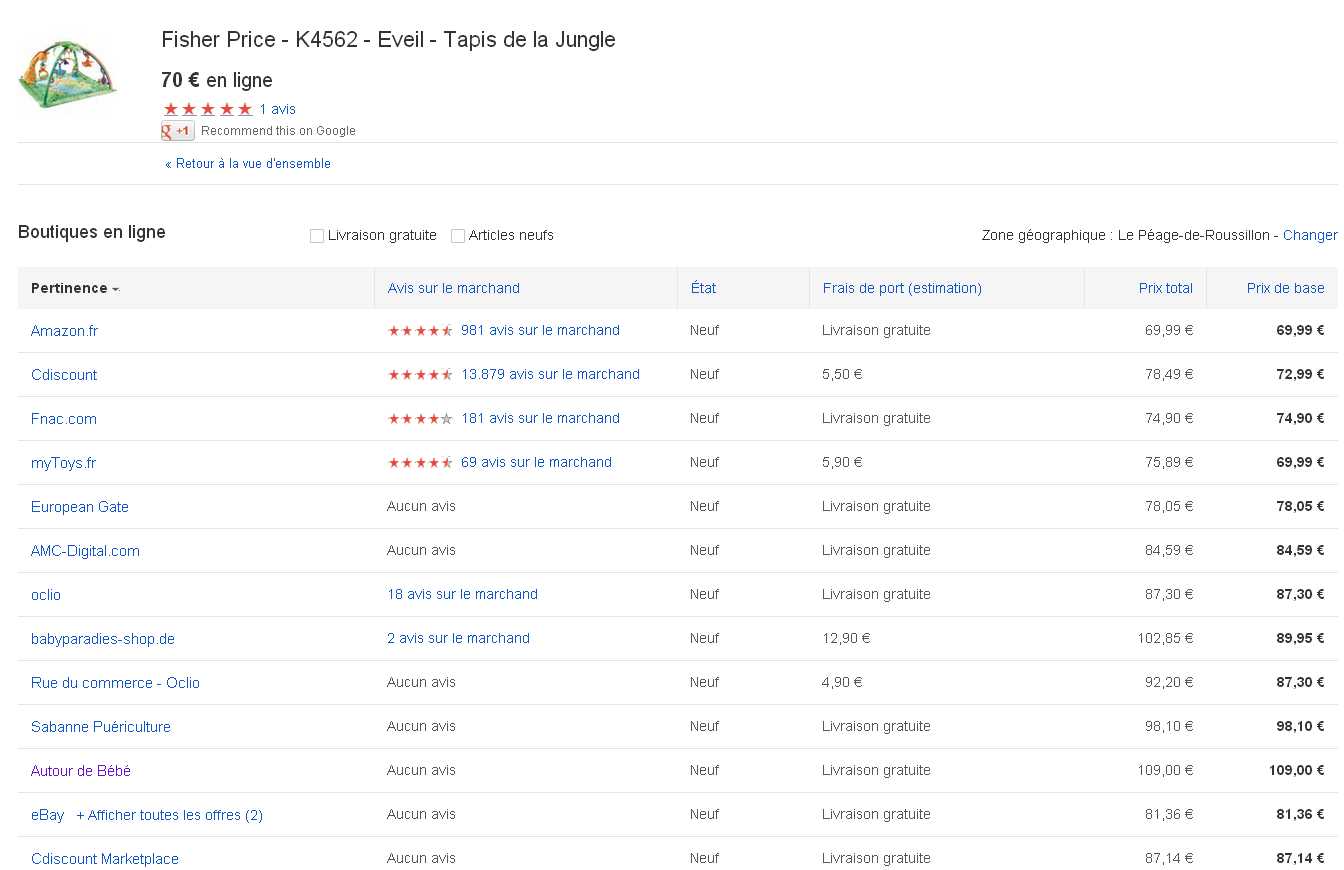Click Amazon.fr merchant star rating
This screenshot has height=870, width=1344.
click(420, 331)
